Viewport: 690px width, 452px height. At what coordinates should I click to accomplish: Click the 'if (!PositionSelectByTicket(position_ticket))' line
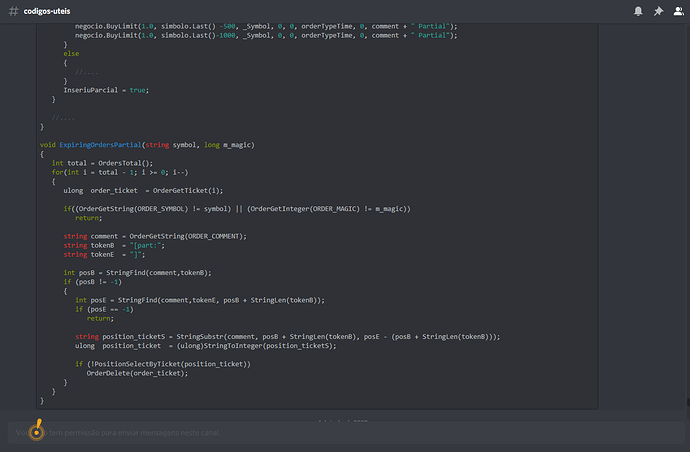(163, 364)
